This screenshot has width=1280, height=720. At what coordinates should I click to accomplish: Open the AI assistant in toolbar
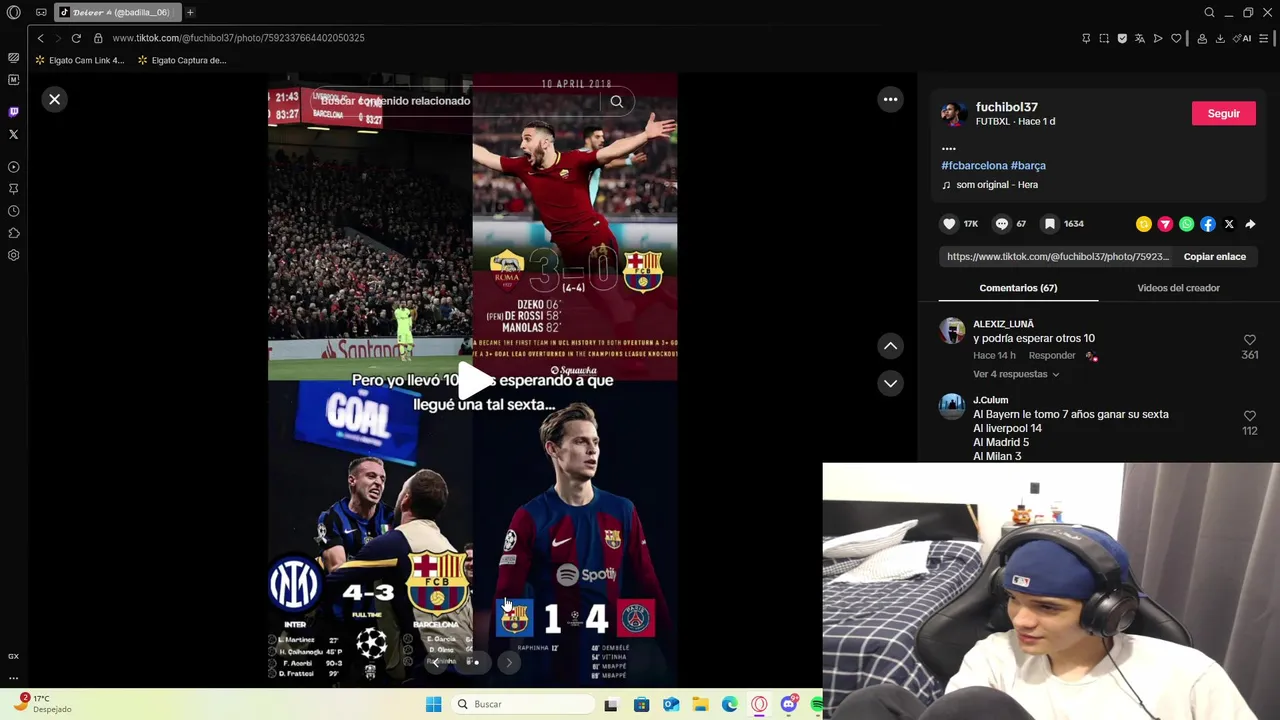(1243, 38)
